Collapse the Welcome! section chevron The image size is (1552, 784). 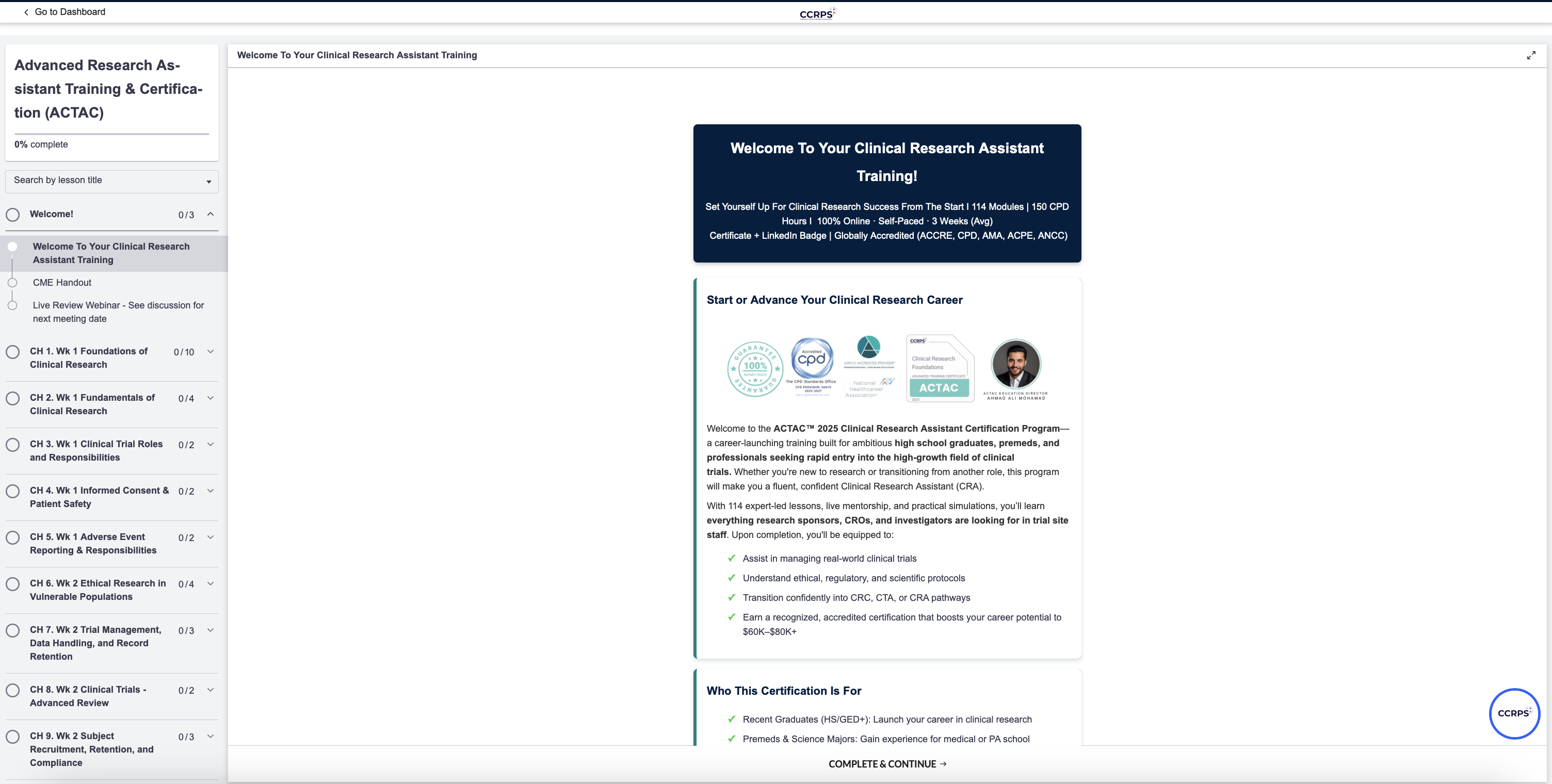coord(211,214)
